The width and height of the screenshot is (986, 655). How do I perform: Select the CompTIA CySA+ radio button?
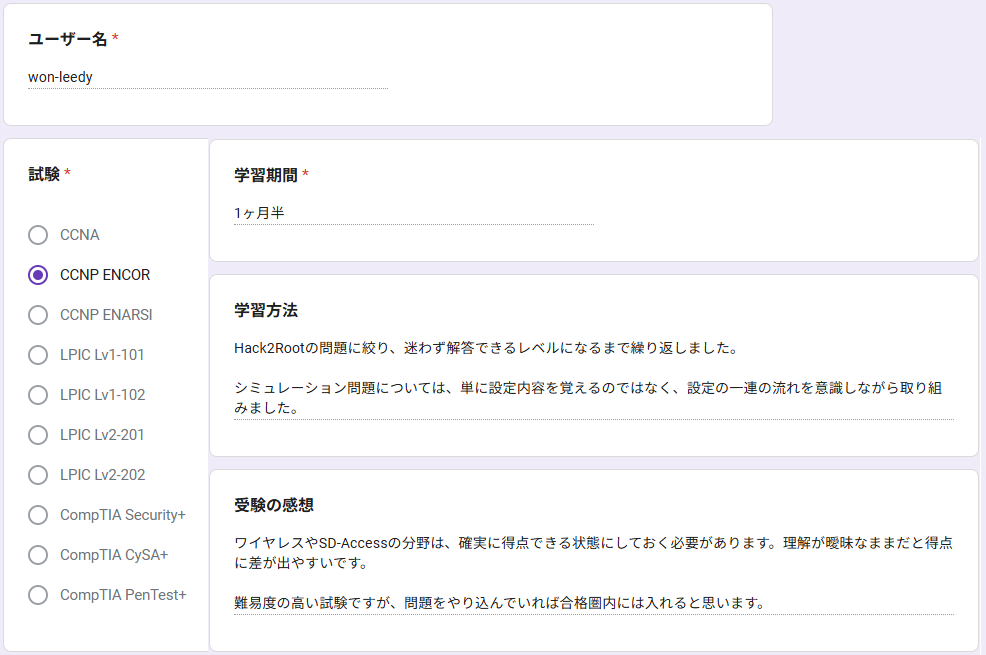(x=38, y=555)
